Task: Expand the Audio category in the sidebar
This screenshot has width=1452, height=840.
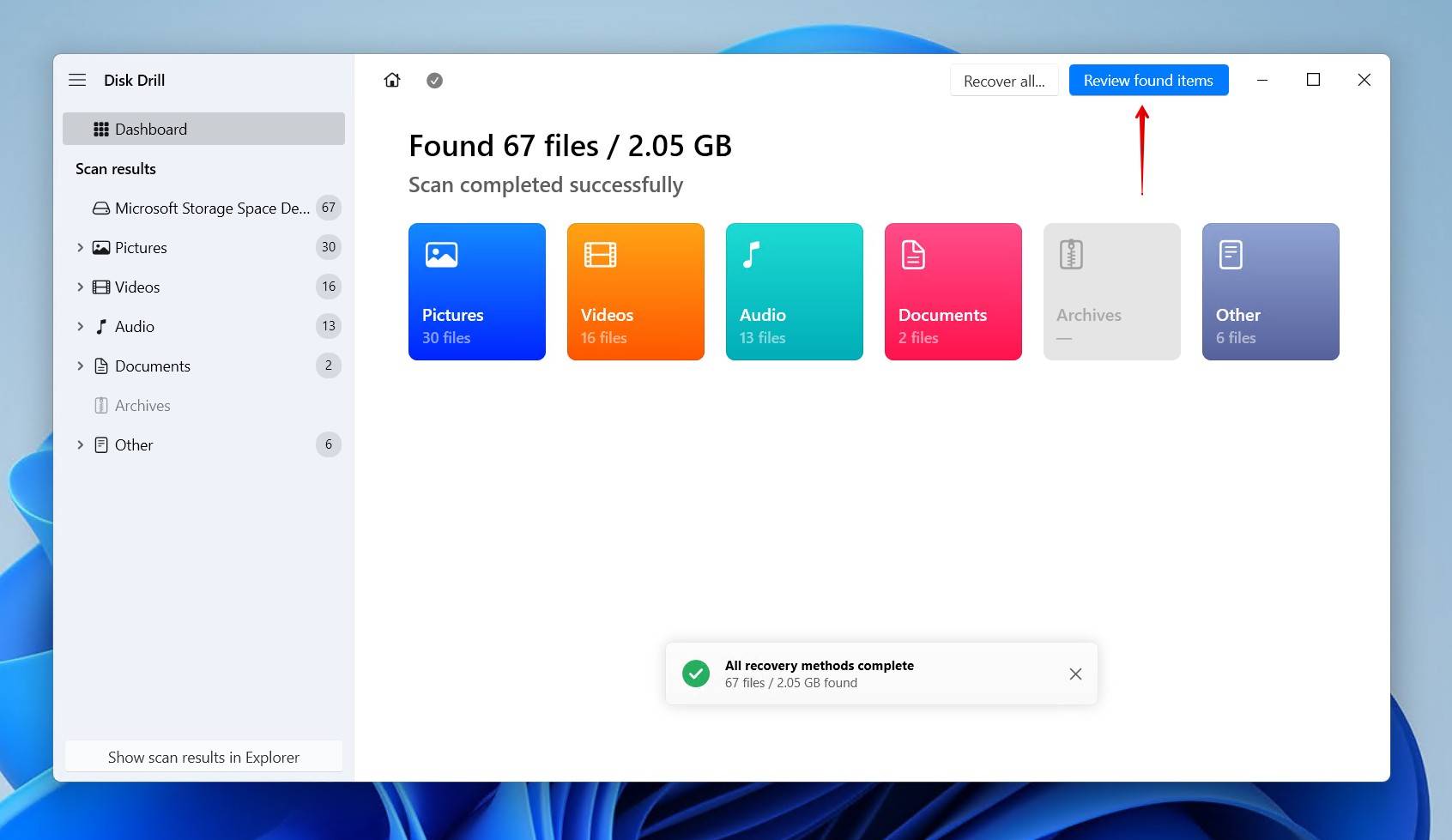Action: coord(82,326)
